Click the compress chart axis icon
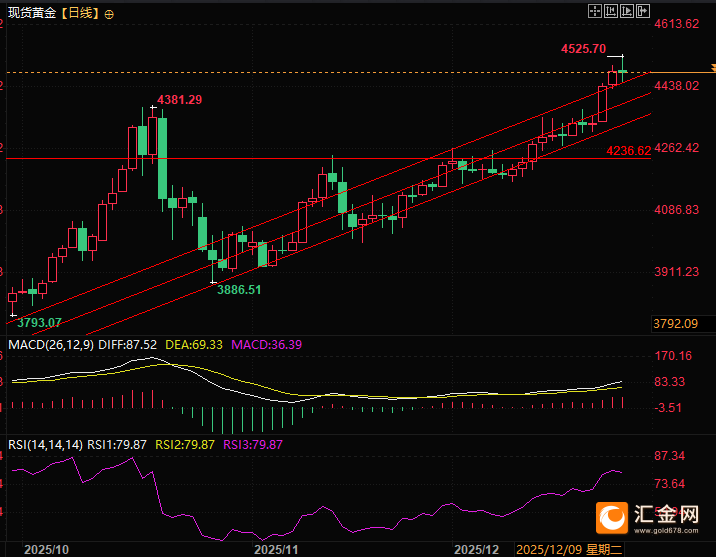The image size is (716, 557). pyautogui.click(x=611, y=11)
